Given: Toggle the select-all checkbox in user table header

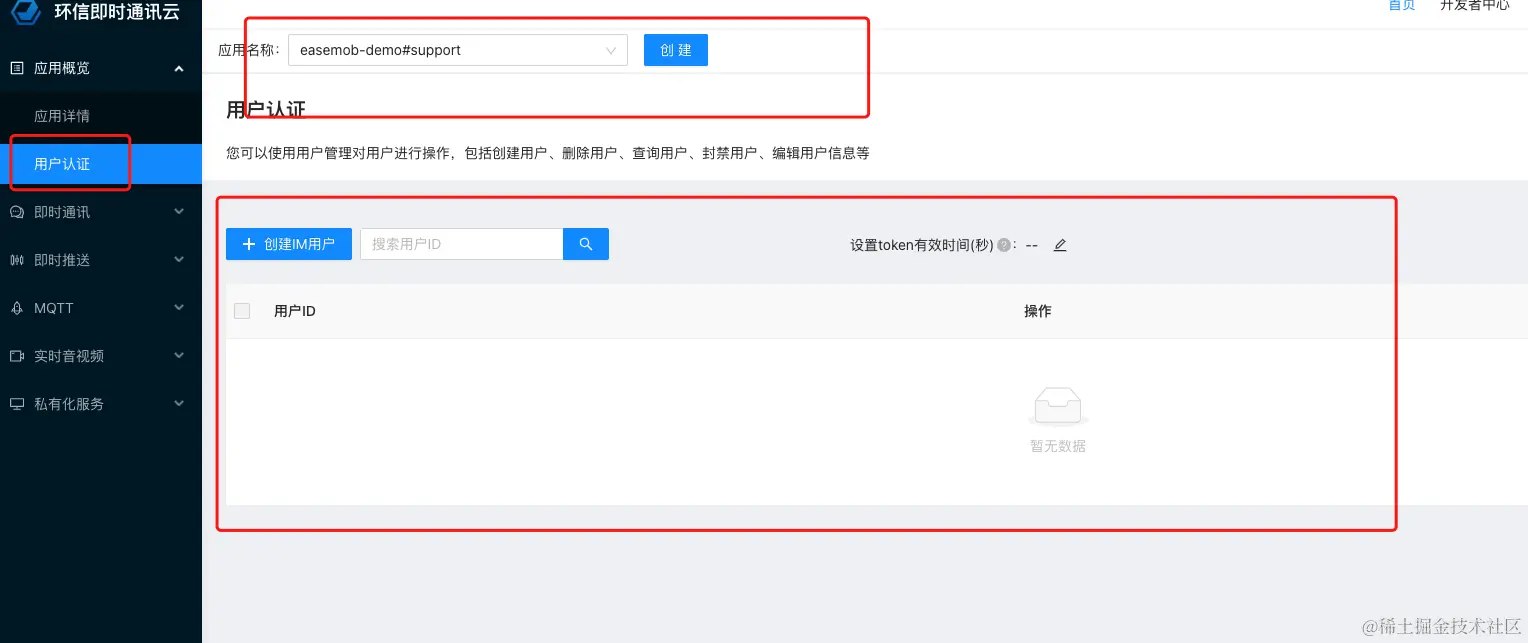Looking at the screenshot, I should pyautogui.click(x=242, y=310).
